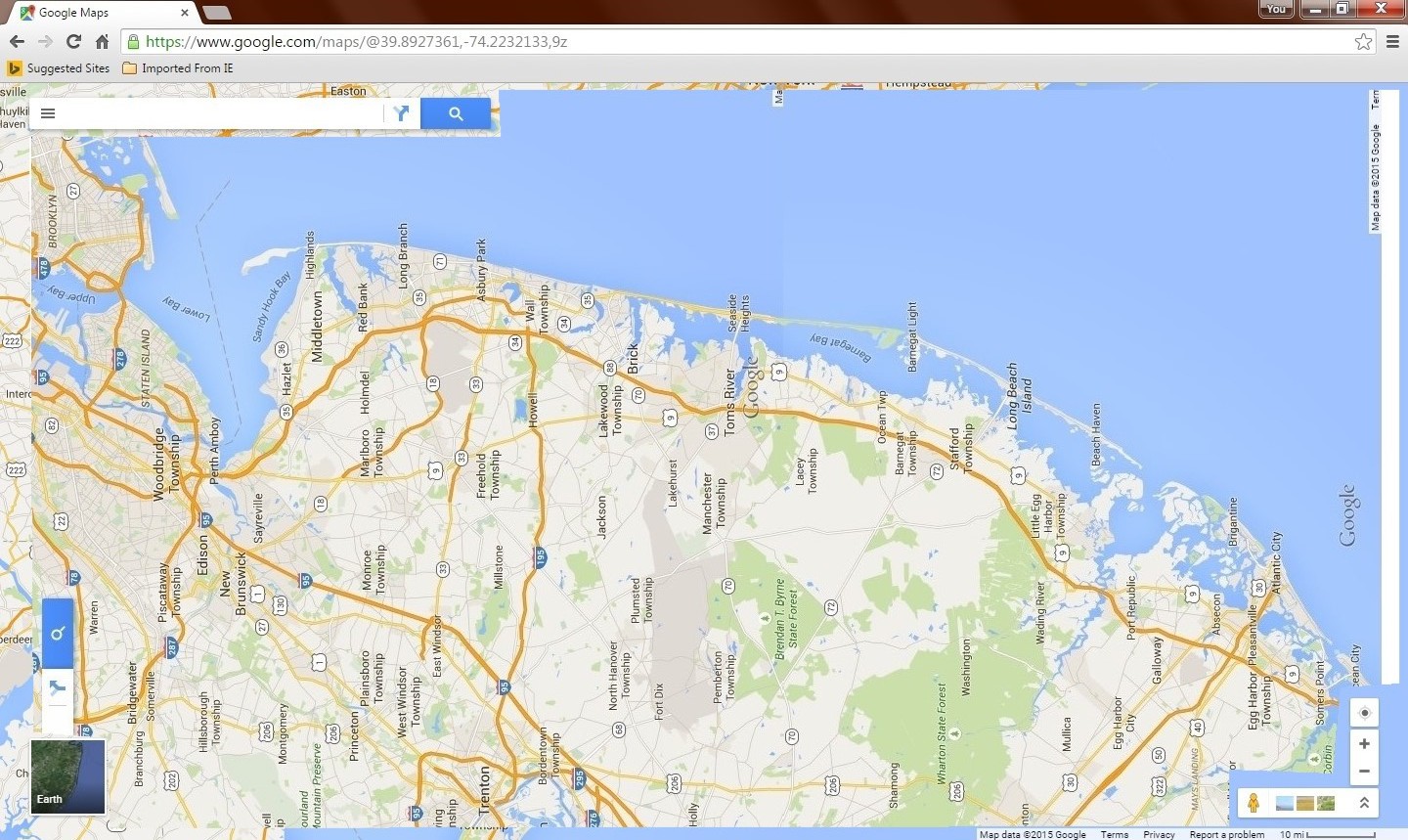Zoom out with the minus button
Screen dimensions: 1408x840
(x=1364, y=772)
